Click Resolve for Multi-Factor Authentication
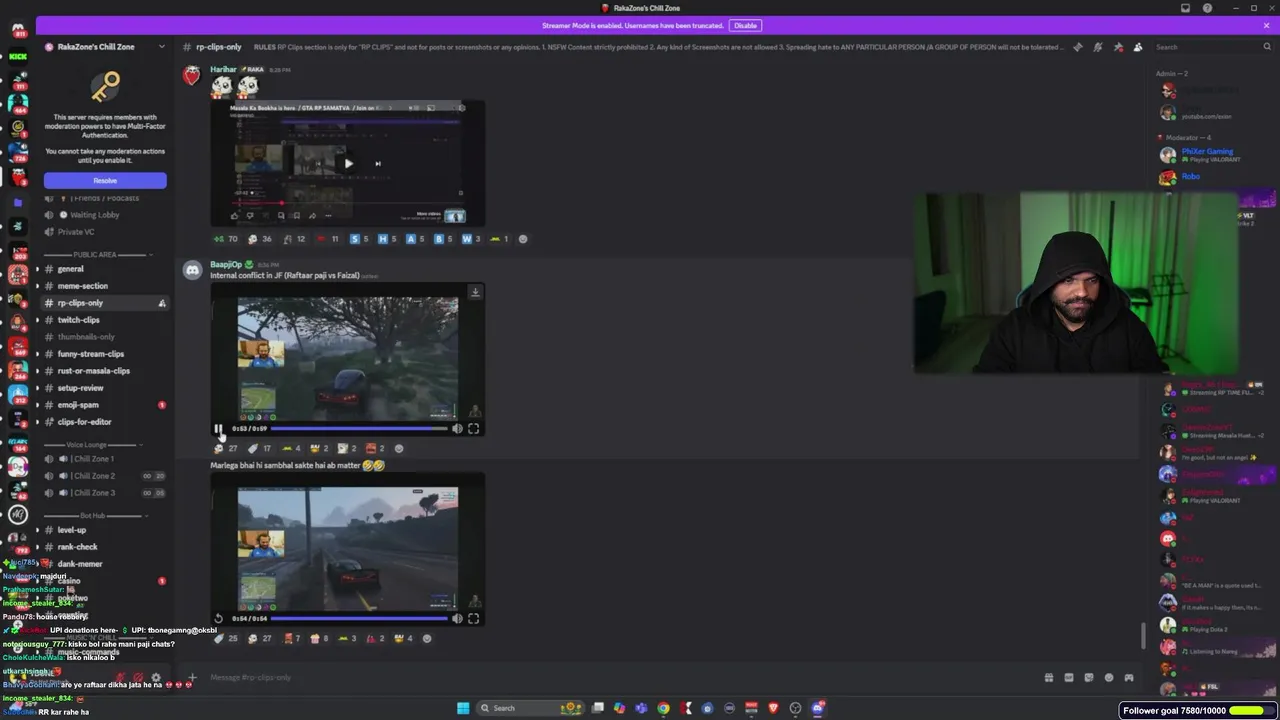The height and width of the screenshot is (720, 1280). click(105, 180)
